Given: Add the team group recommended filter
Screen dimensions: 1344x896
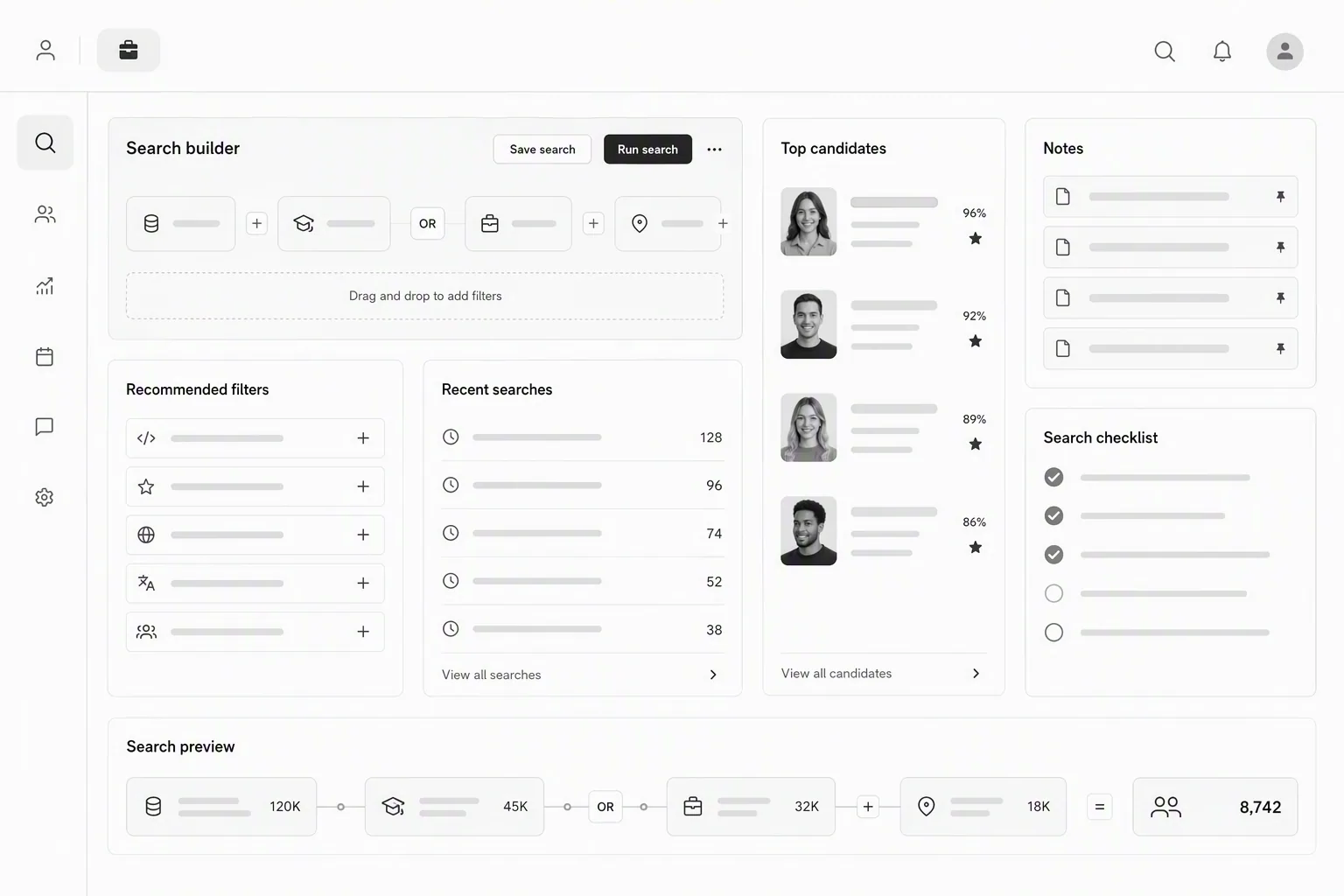Looking at the screenshot, I should coord(363,632).
